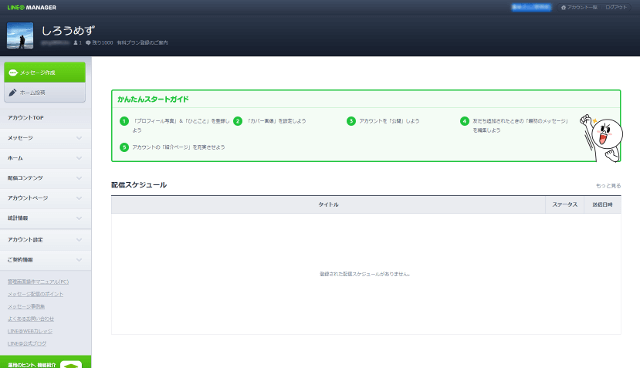Open the account profile photo thumbnail
This screenshot has height=368, width=640.
pos(20,36)
